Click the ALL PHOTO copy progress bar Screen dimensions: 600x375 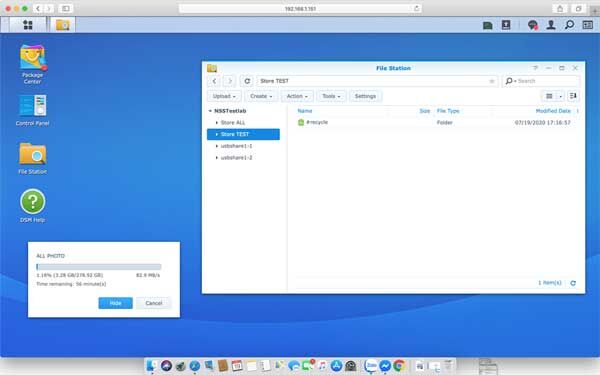[x=99, y=267]
